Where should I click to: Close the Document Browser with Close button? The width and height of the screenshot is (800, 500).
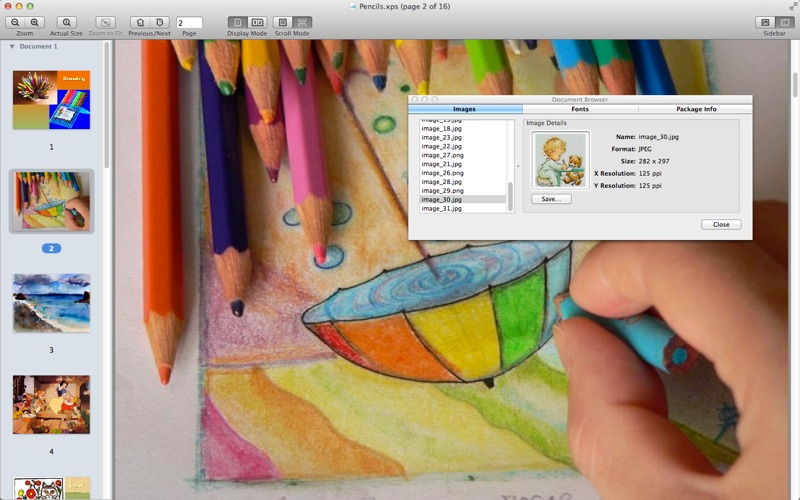[720, 224]
